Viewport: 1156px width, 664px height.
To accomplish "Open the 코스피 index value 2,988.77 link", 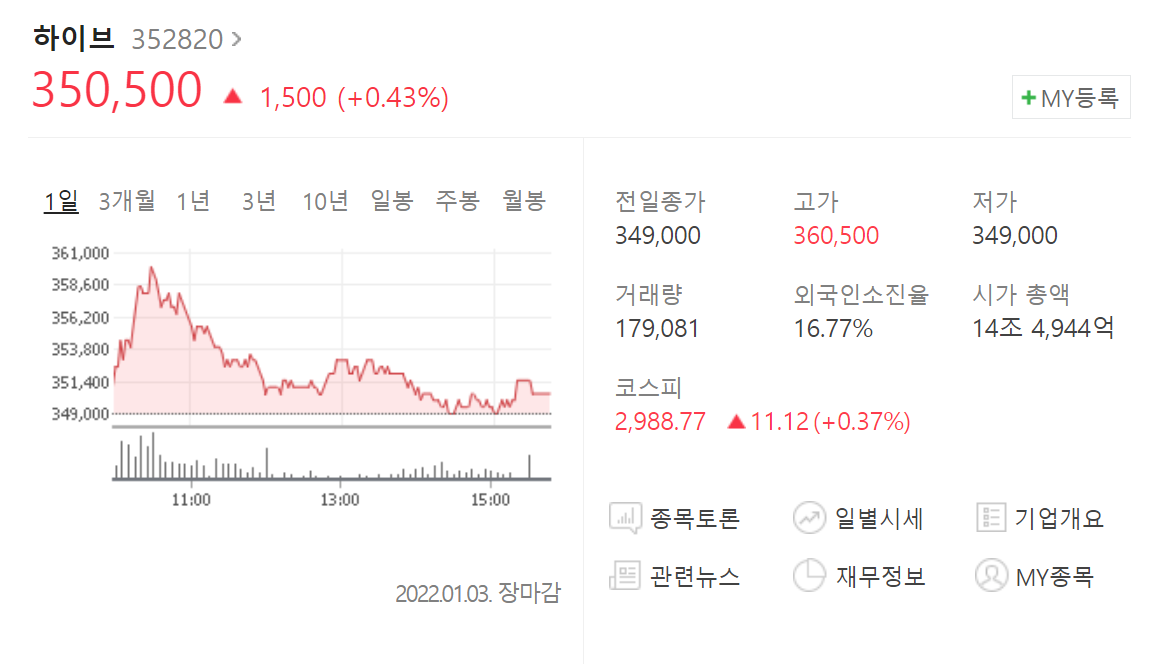I will [x=660, y=422].
